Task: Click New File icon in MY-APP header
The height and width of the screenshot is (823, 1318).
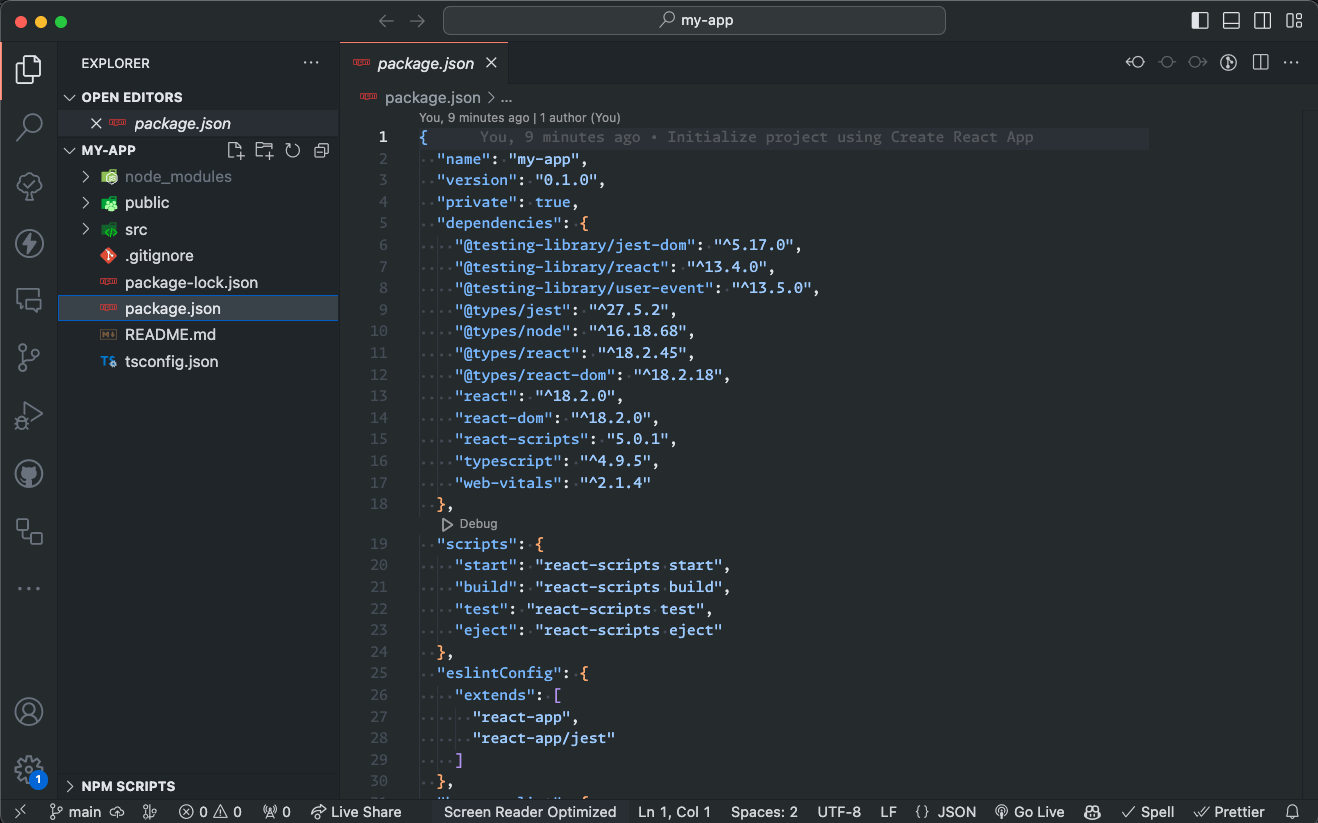Action: pos(235,150)
